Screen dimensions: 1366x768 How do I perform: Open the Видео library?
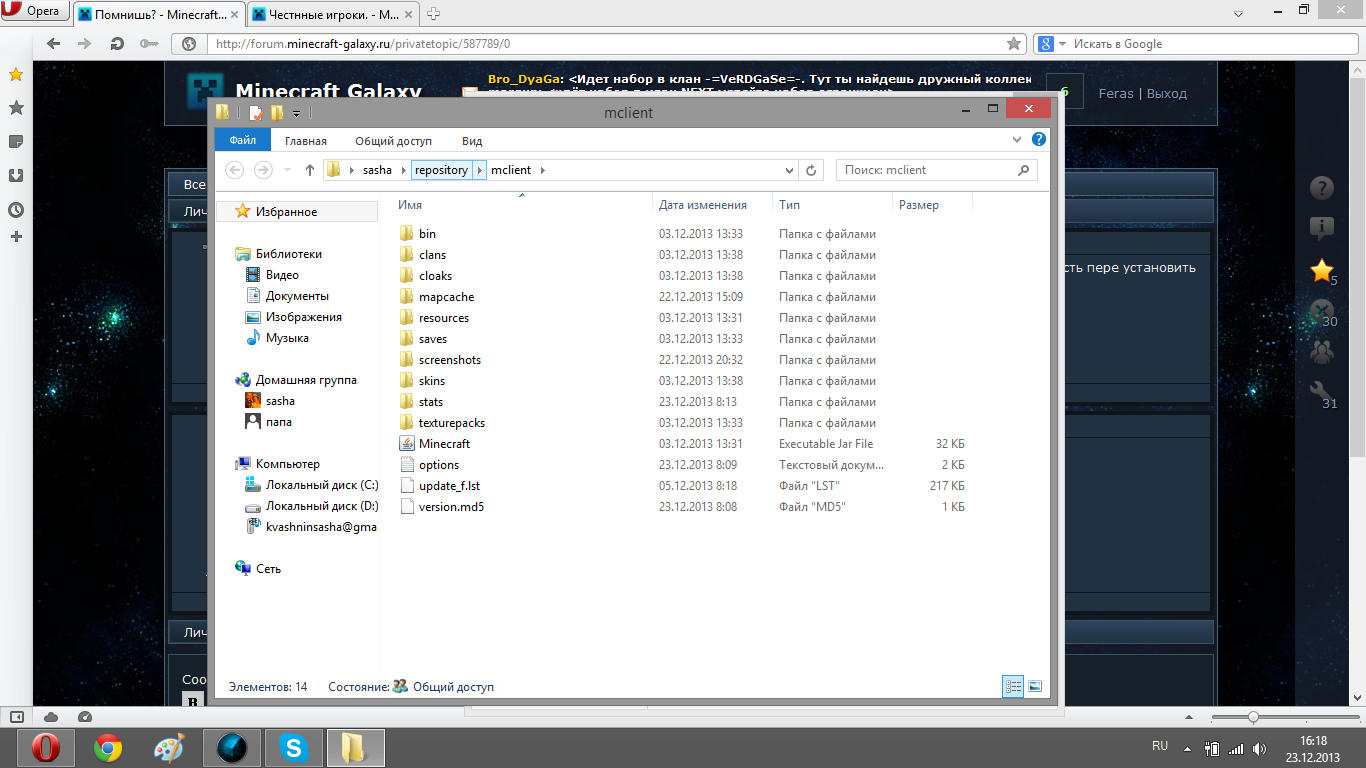[282, 275]
